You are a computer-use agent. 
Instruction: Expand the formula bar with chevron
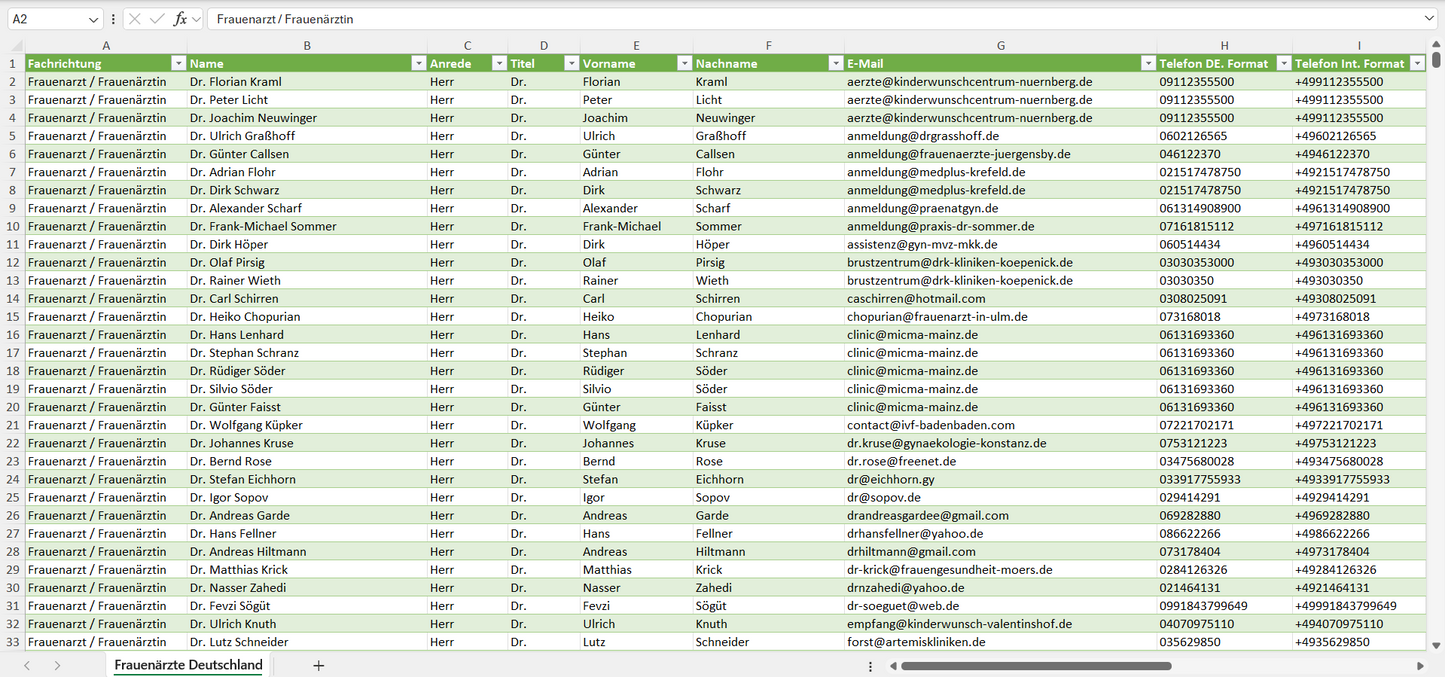click(x=1429, y=19)
